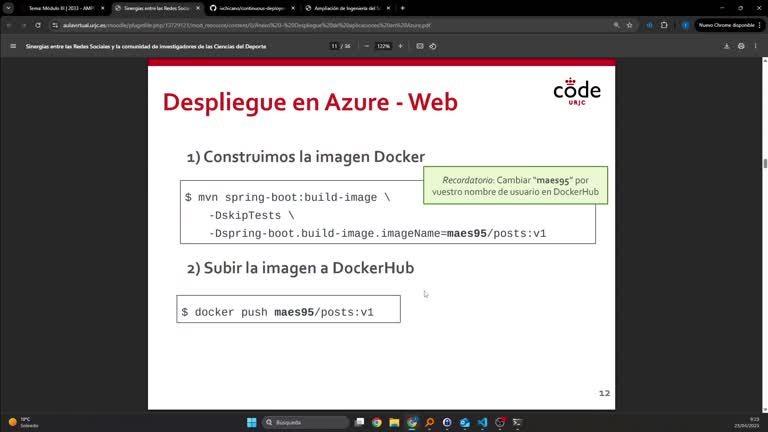The width and height of the screenshot is (768, 432).
Task: Go back to the previous page
Action: tap(9, 25)
